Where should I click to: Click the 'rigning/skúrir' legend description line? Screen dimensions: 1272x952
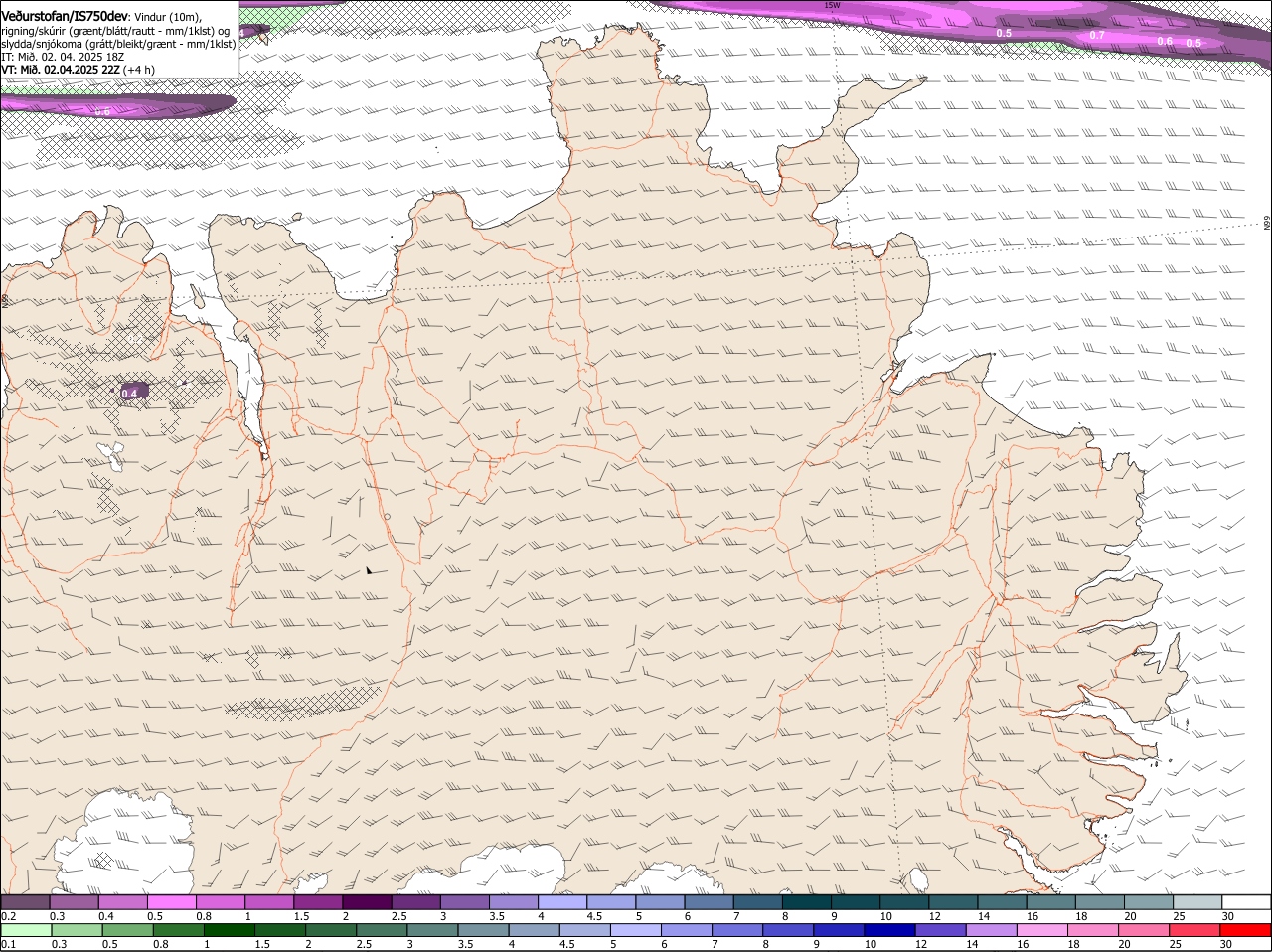116,31
